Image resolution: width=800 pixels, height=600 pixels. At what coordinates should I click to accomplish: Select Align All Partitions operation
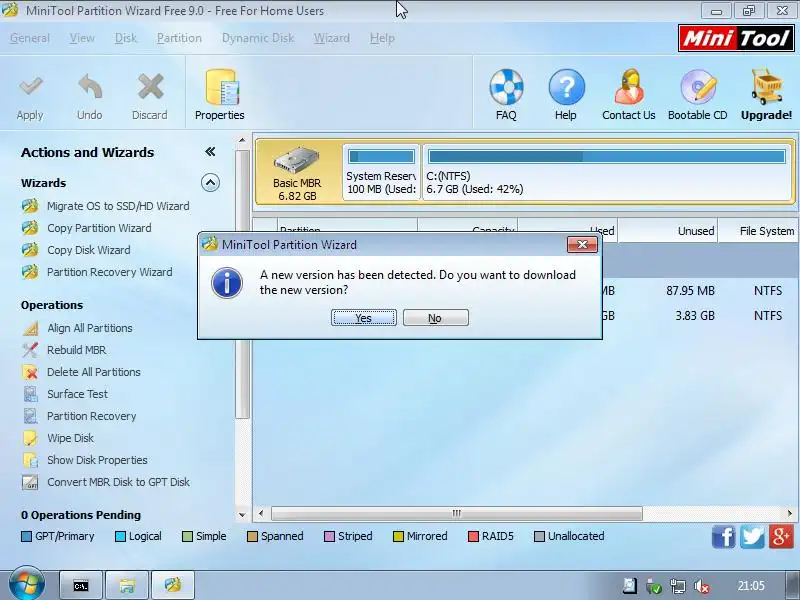(x=90, y=328)
